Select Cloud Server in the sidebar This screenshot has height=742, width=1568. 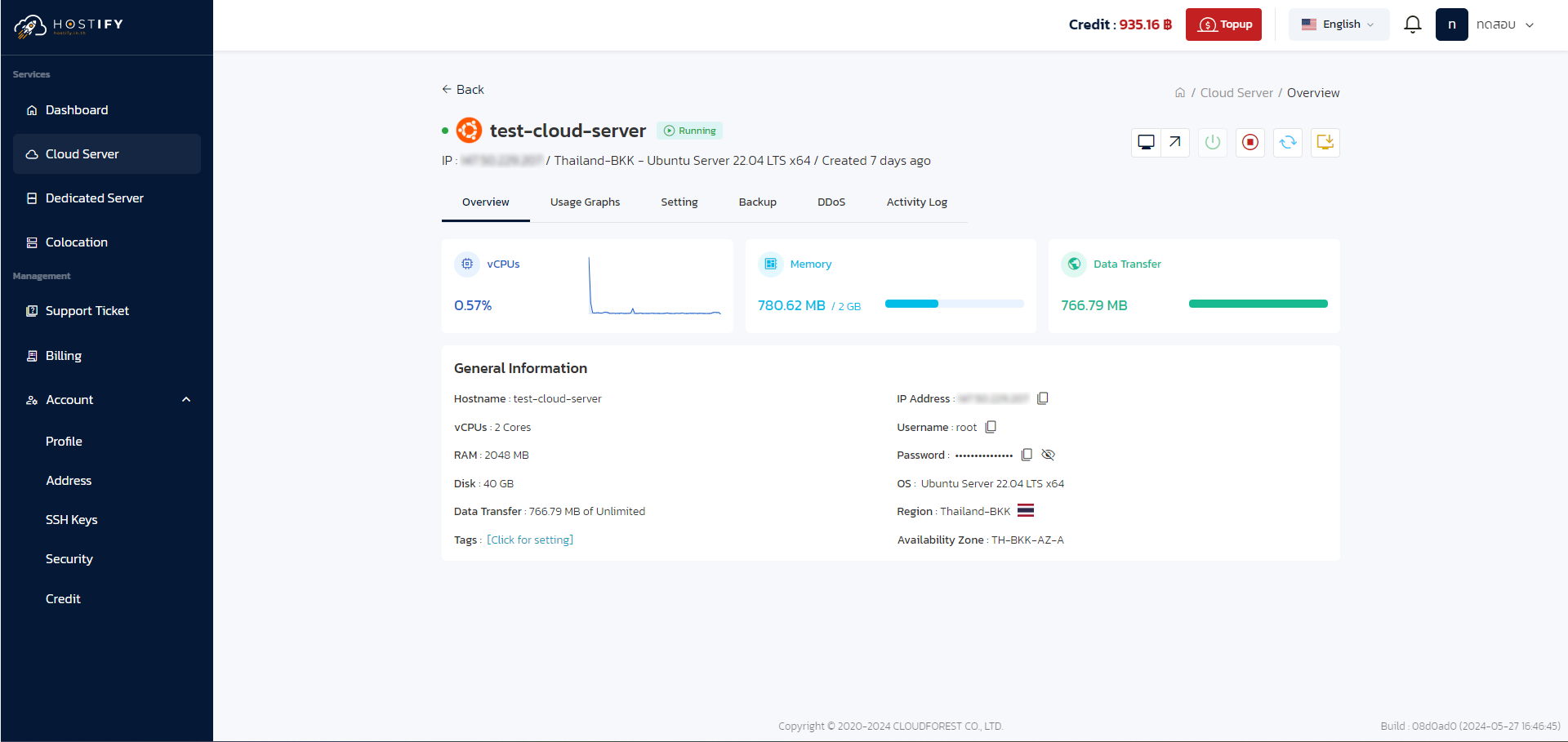107,154
